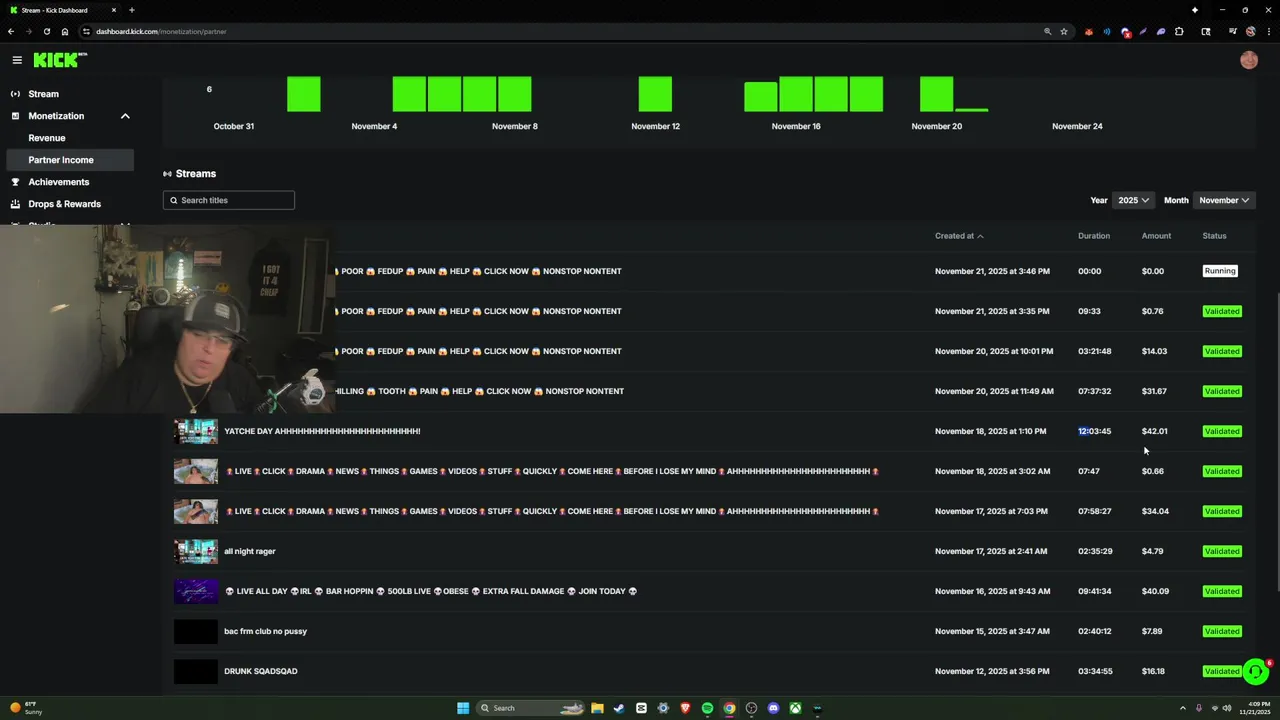Open Brave browser from the taskbar

click(x=685, y=708)
